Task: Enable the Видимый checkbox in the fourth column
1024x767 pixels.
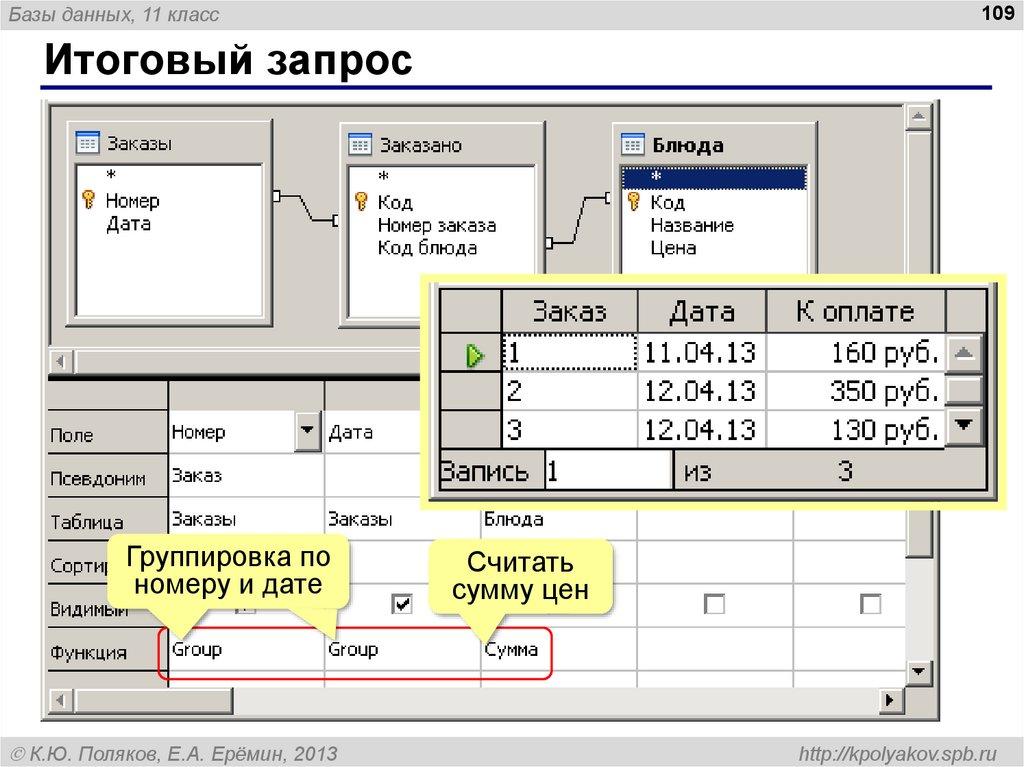Action: tap(715, 604)
